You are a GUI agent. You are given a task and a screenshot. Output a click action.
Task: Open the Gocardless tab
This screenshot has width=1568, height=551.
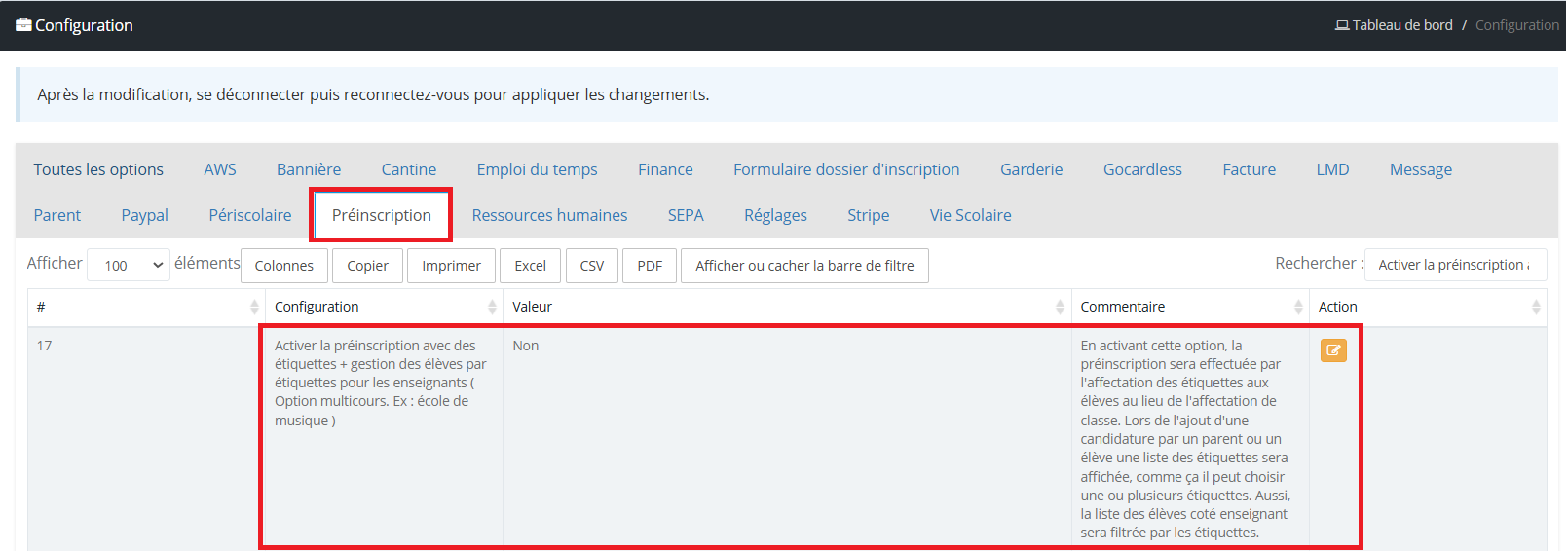point(1142,169)
